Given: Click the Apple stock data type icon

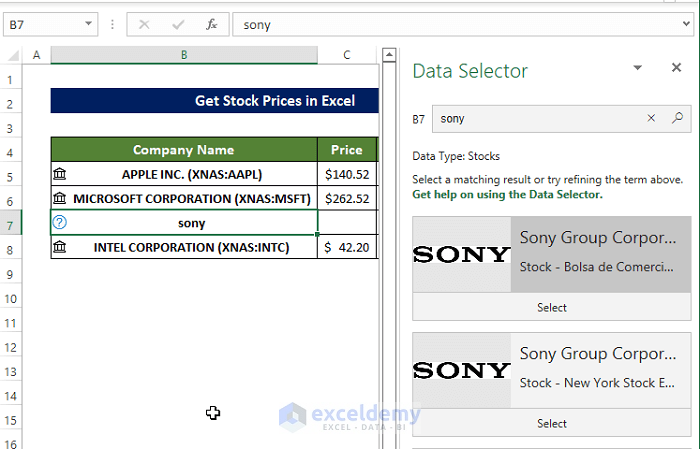Looking at the screenshot, I should pos(60,174).
